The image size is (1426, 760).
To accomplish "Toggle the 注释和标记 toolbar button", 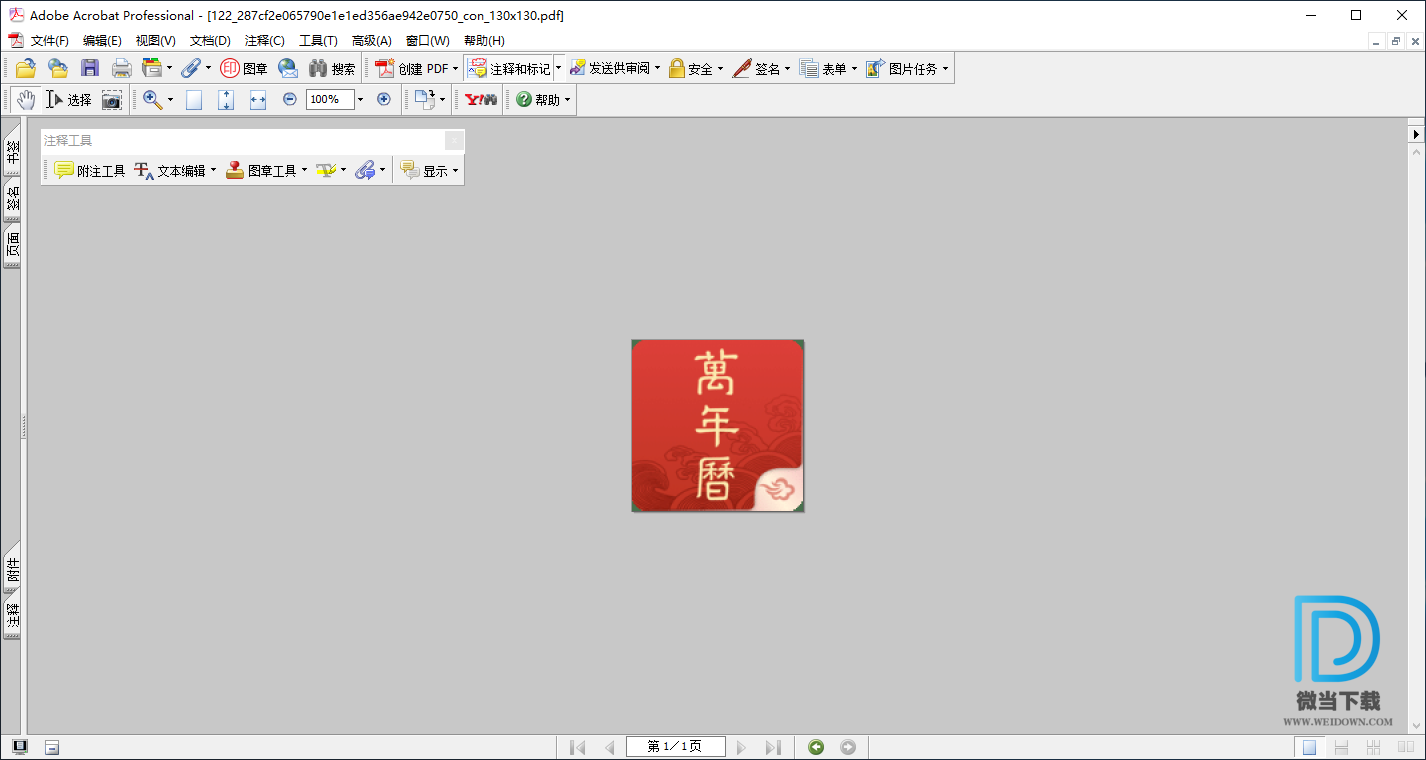I will [509, 68].
